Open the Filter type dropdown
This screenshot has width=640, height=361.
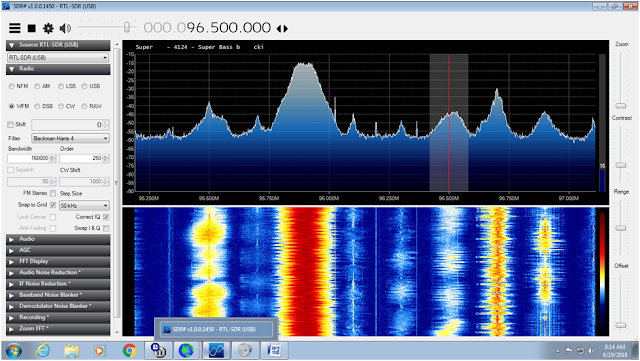71,138
